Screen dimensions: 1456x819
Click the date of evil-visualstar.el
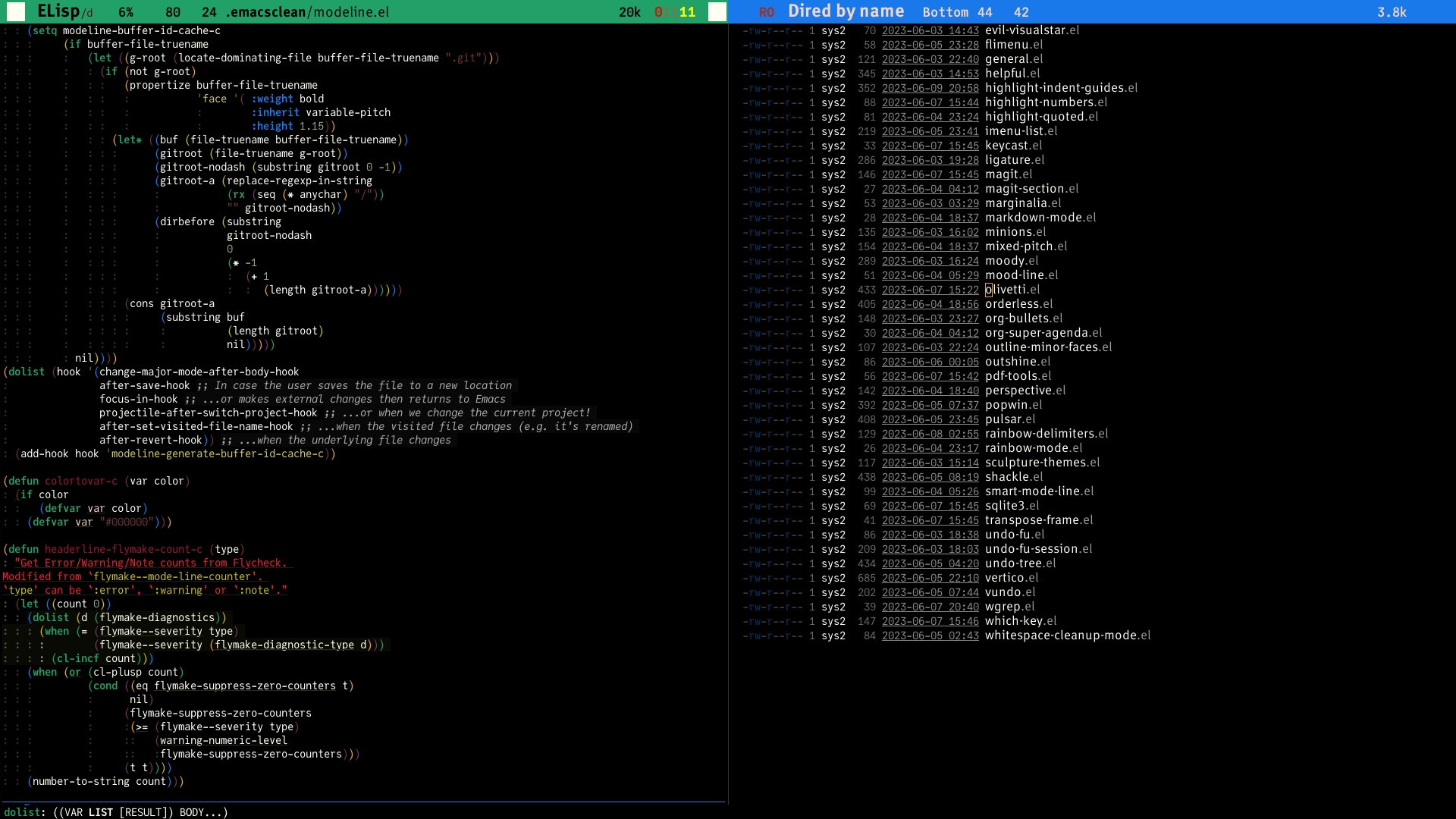930,30
